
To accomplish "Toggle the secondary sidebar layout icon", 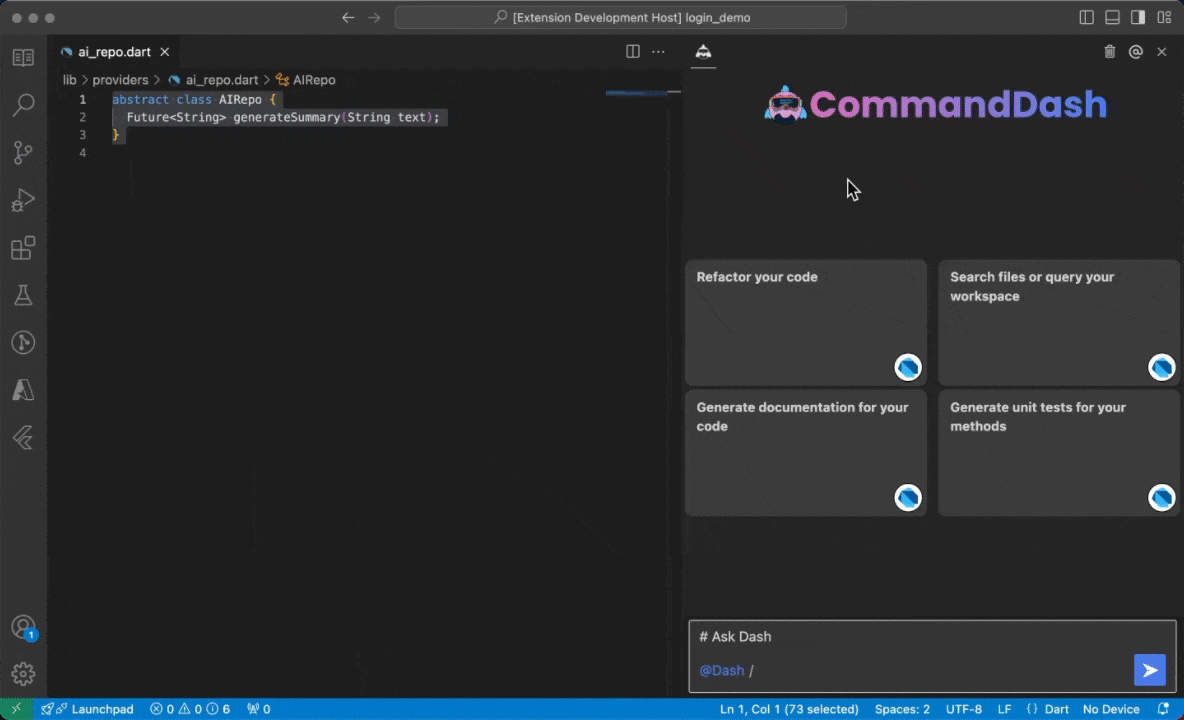I will pos(1138,17).
